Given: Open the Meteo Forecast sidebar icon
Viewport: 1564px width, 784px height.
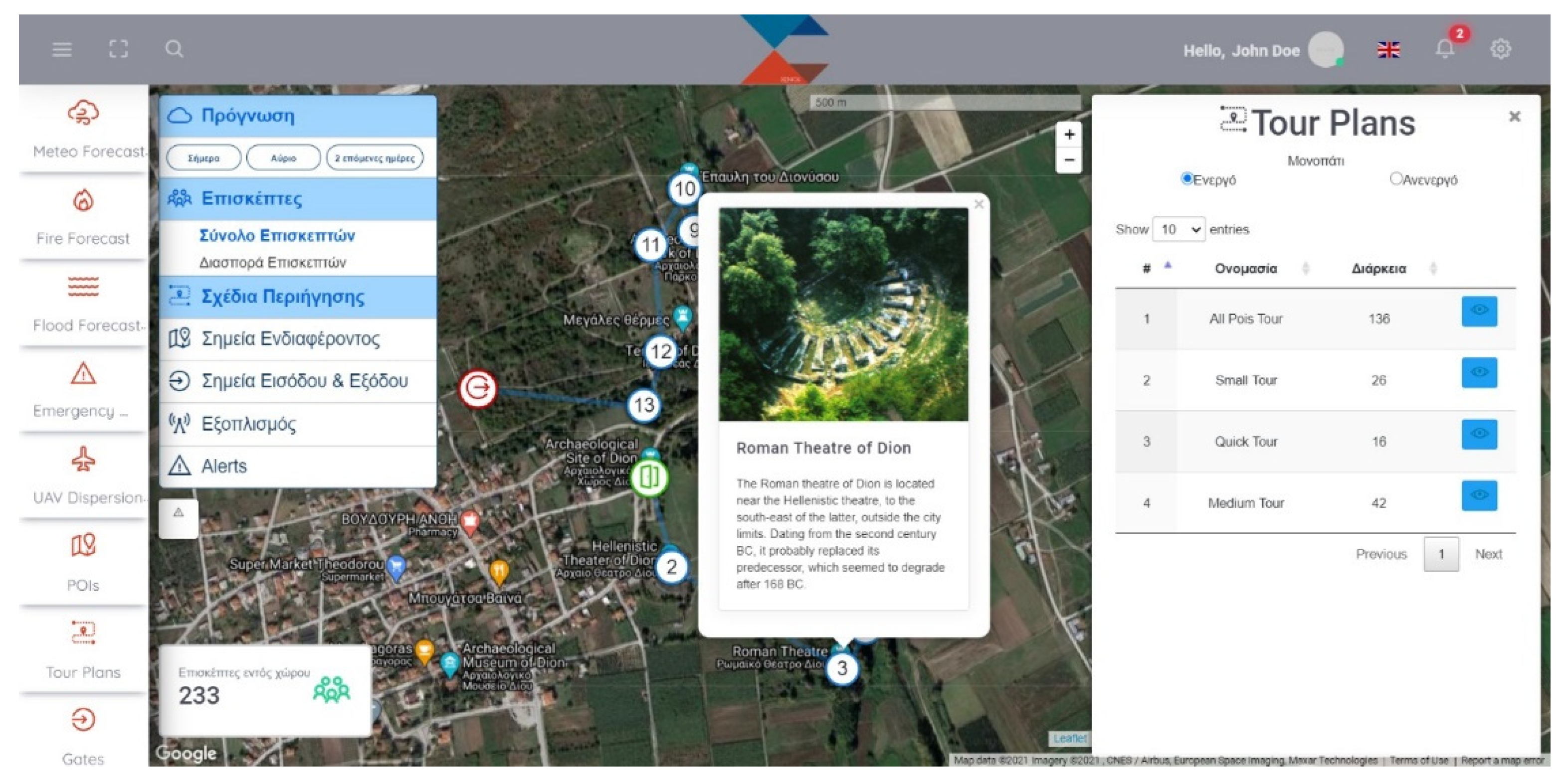Looking at the screenshot, I should pyautogui.click(x=83, y=113).
